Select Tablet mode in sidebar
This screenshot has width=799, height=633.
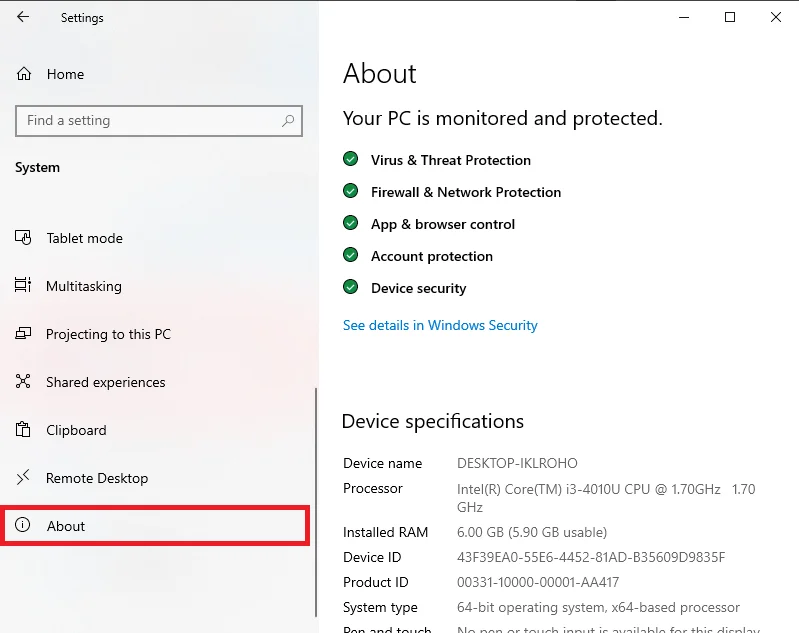[85, 238]
